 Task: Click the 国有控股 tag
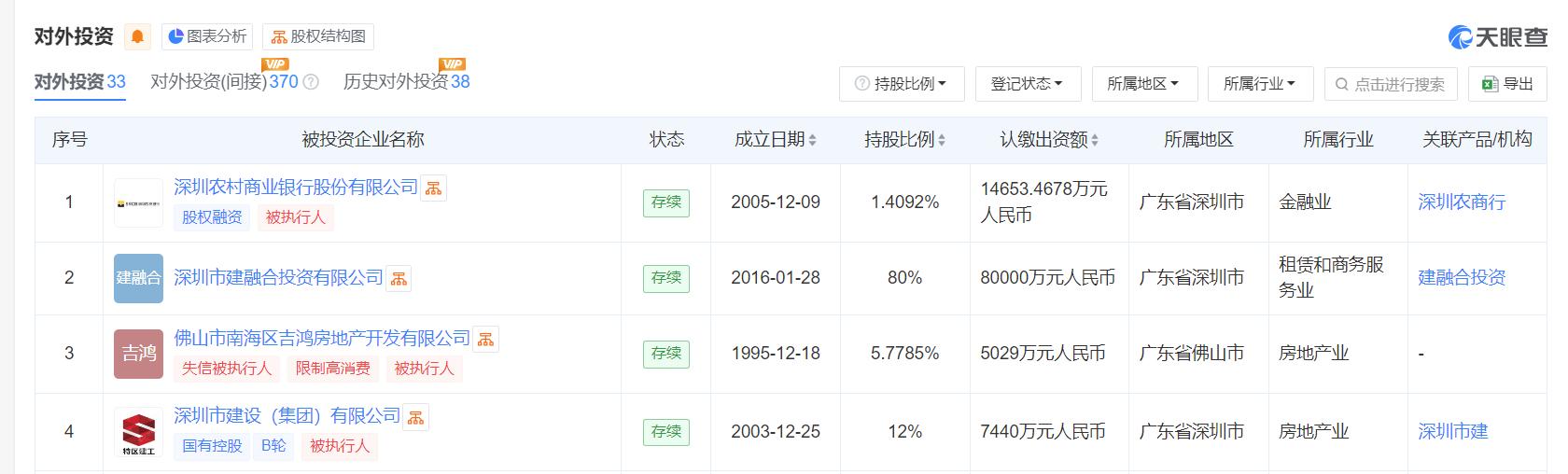212,446
